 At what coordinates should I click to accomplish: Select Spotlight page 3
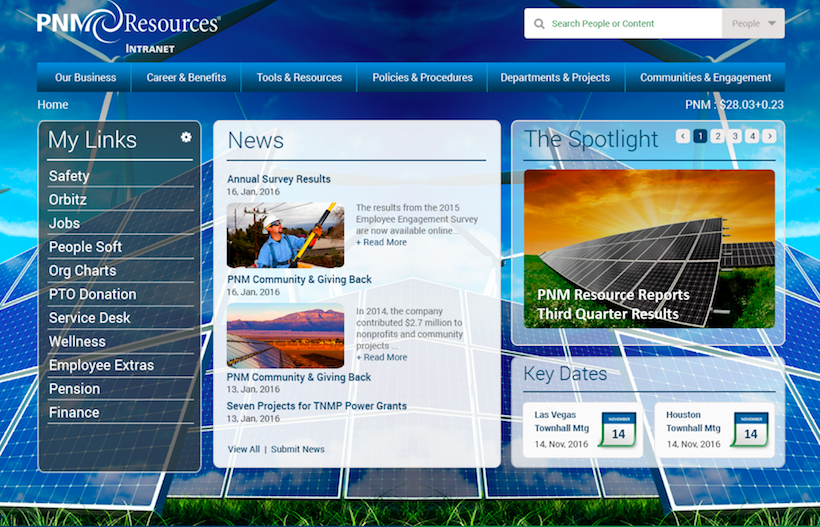pyautogui.click(x=735, y=136)
